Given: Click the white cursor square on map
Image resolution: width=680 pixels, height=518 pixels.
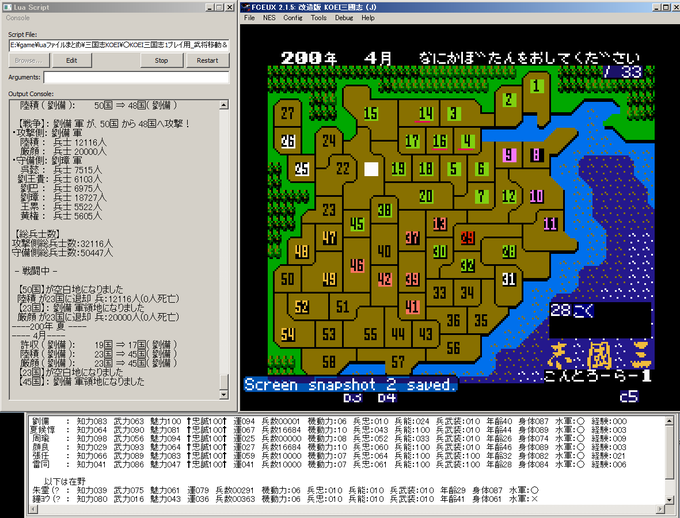Looking at the screenshot, I should pyautogui.click(x=371, y=169).
